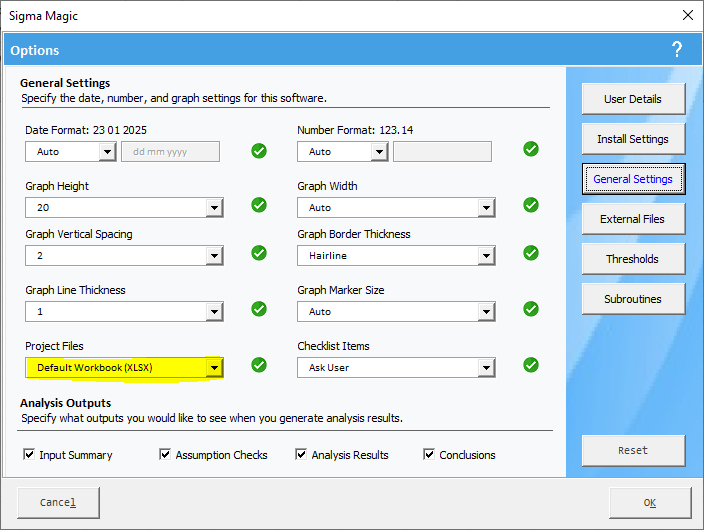Click green checkmark beside Number Format
This screenshot has width=704, height=530.
(x=531, y=150)
